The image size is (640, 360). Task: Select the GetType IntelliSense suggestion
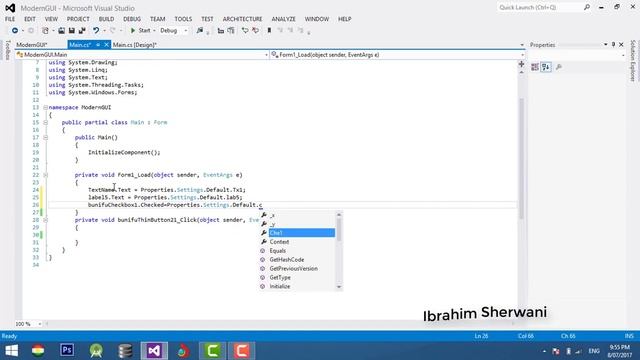(x=298, y=278)
